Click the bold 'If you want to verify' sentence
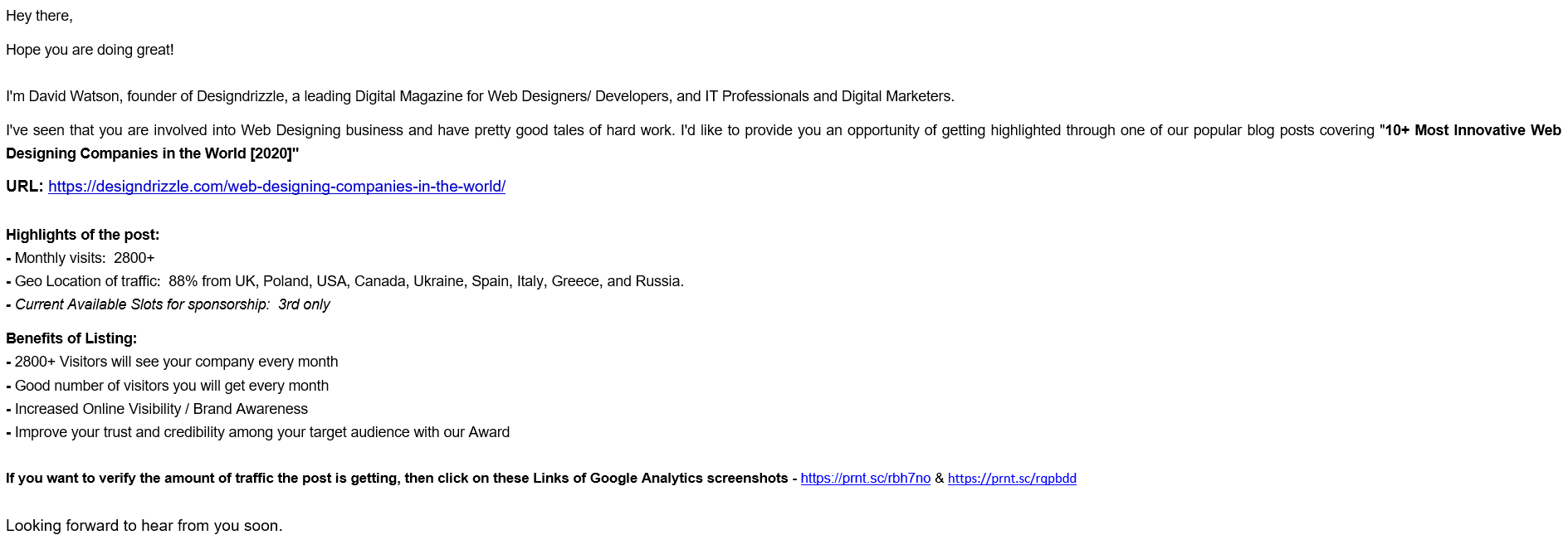This screenshot has width=1568, height=535. click(x=401, y=479)
